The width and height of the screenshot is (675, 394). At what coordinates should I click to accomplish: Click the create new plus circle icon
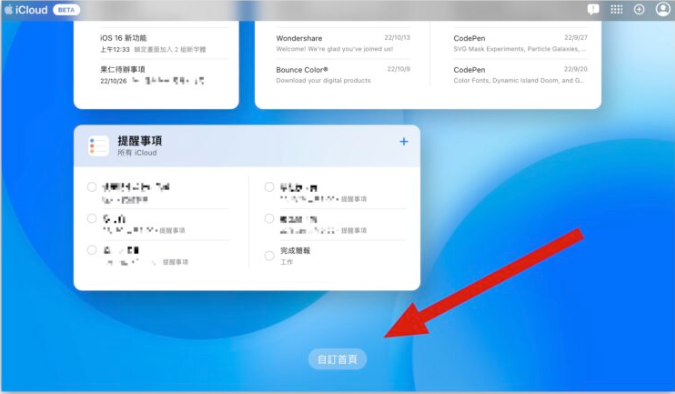[639, 9]
